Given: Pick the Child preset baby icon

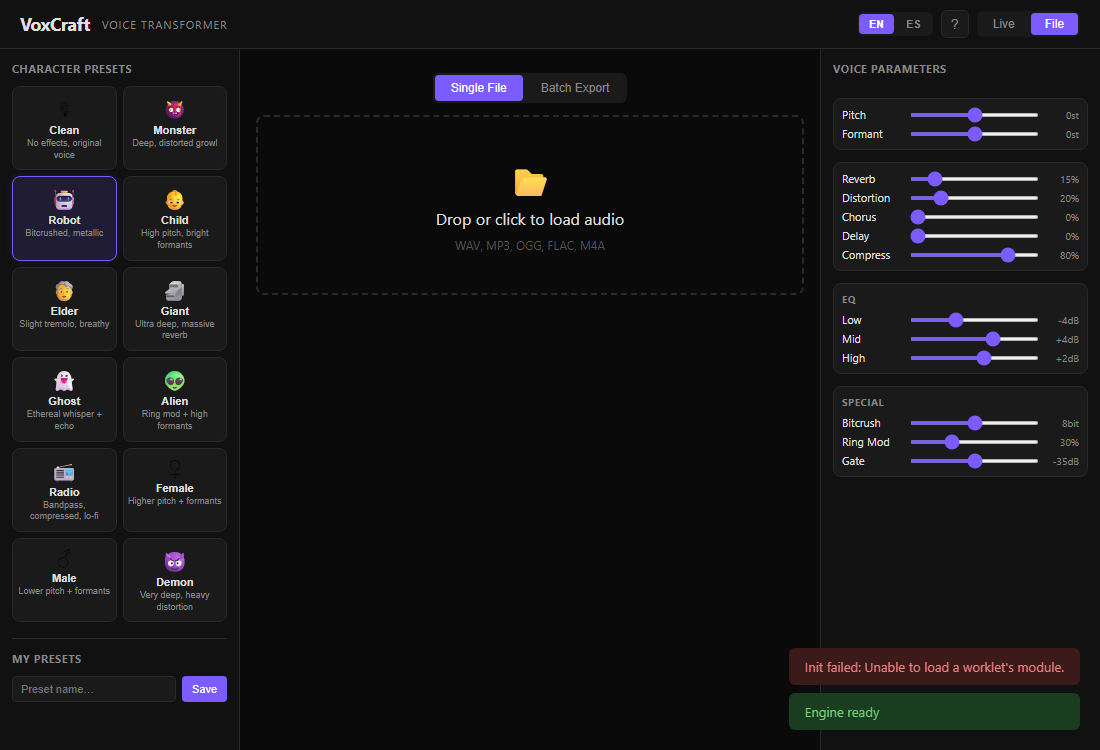Looking at the screenshot, I should pos(175,200).
